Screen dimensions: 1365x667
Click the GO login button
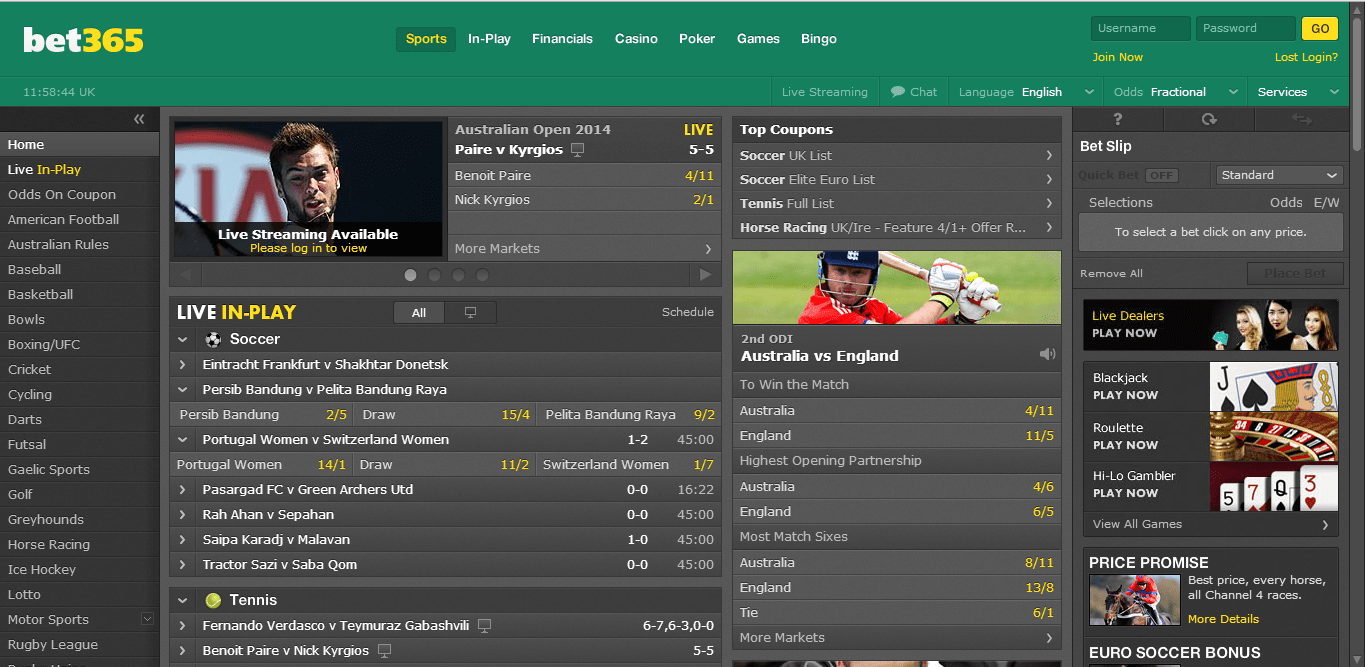1320,29
